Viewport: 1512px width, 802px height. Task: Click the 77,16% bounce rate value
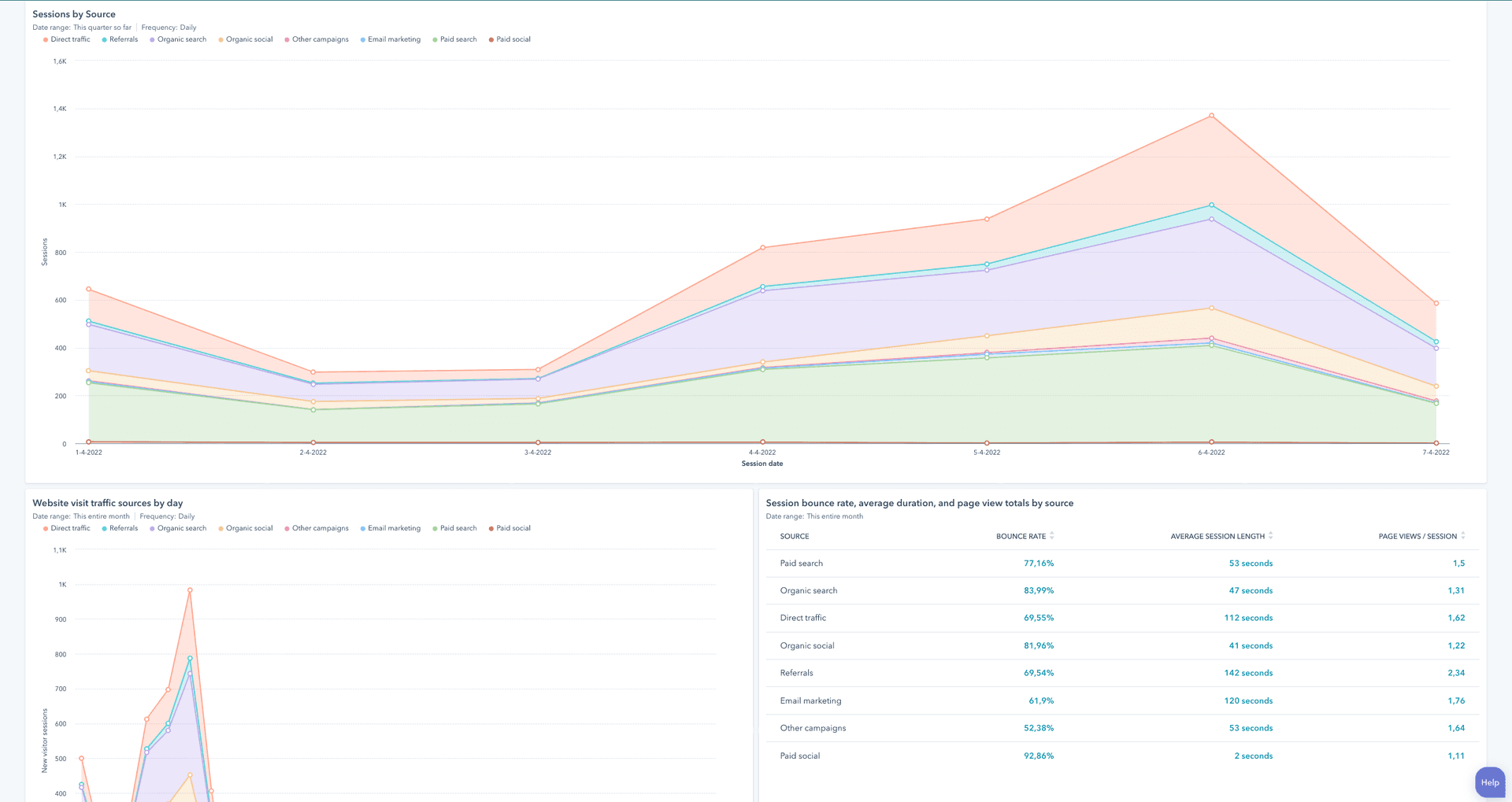[1039, 564]
